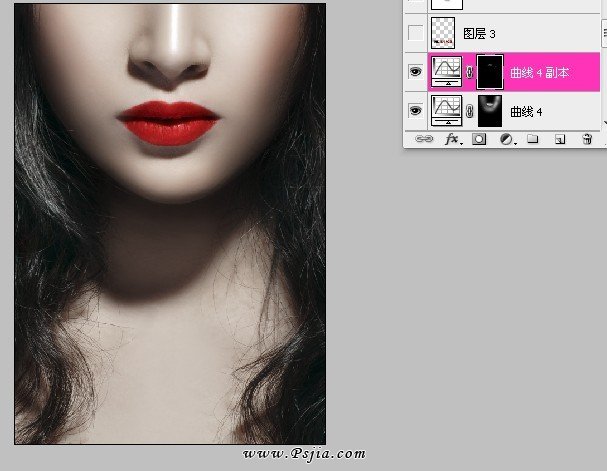This screenshot has height=471, width=607.
Task: Create a new layer
Action: pos(560,139)
